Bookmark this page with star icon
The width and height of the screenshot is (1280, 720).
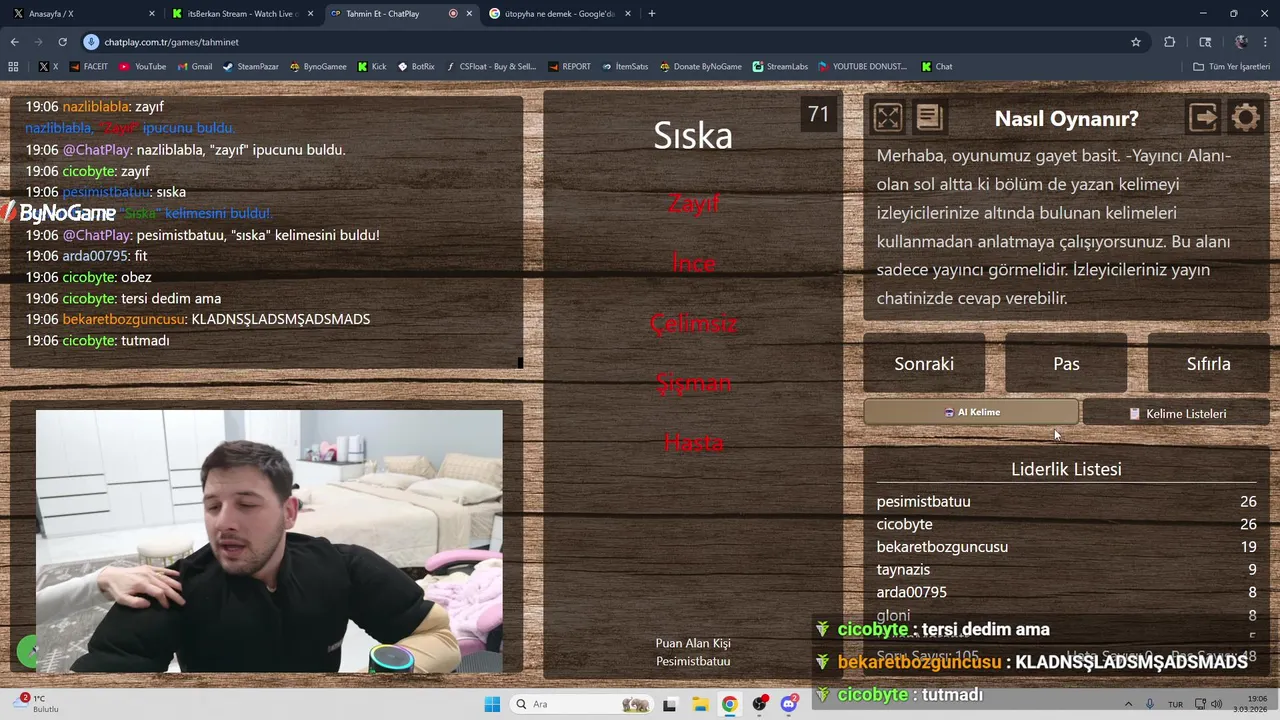(1136, 42)
